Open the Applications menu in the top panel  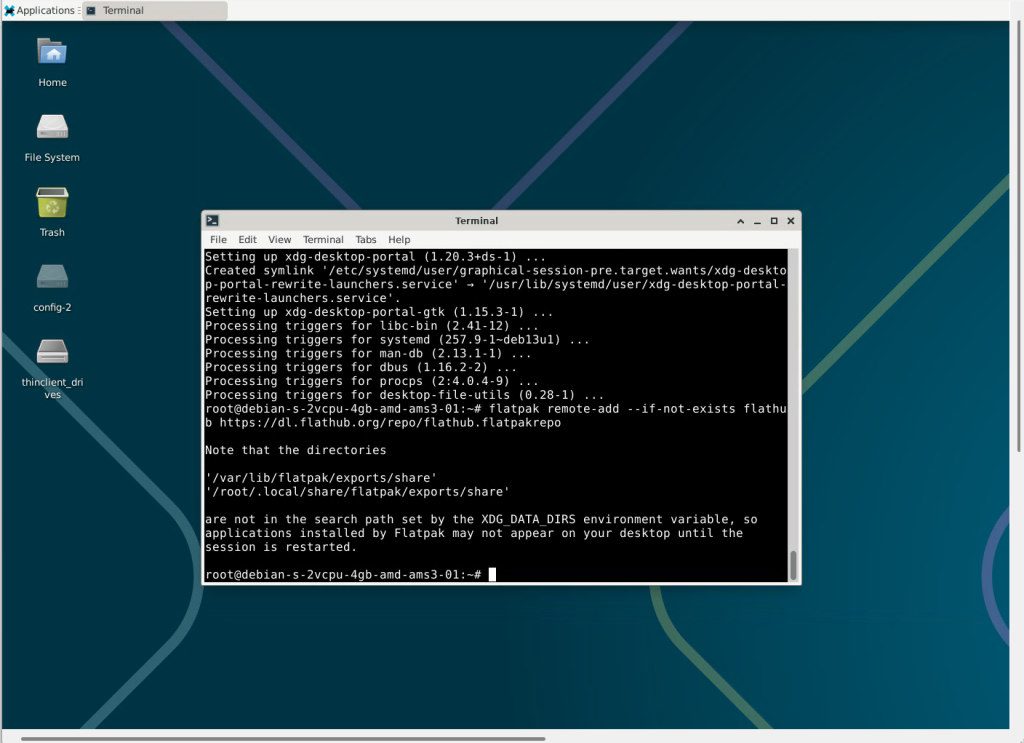pyautogui.click(x=40, y=10)
